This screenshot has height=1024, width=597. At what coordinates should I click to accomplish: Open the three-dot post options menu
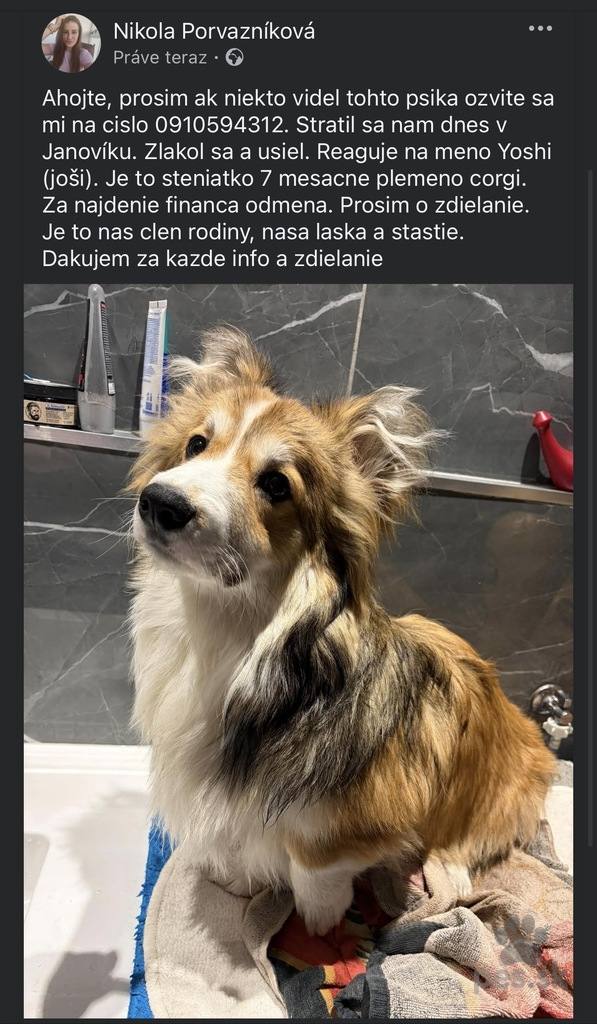[540, 28]
